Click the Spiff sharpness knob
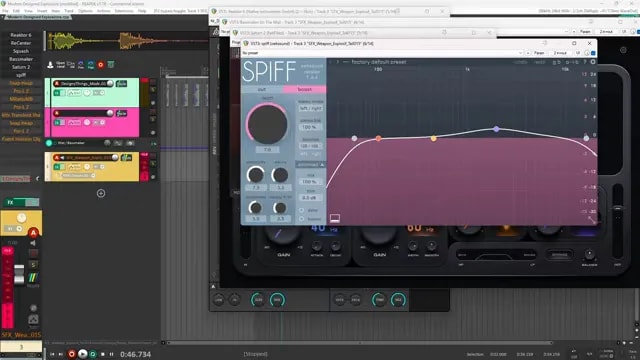The image size is (640, 360). pyautogui.click(x=256, y=208)
